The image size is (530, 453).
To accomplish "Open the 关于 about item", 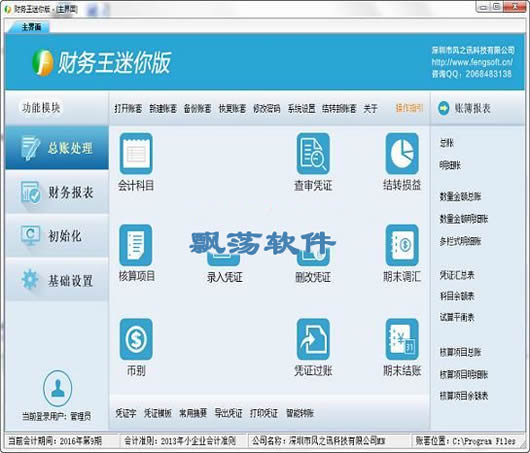I will [x=370, y=109].
